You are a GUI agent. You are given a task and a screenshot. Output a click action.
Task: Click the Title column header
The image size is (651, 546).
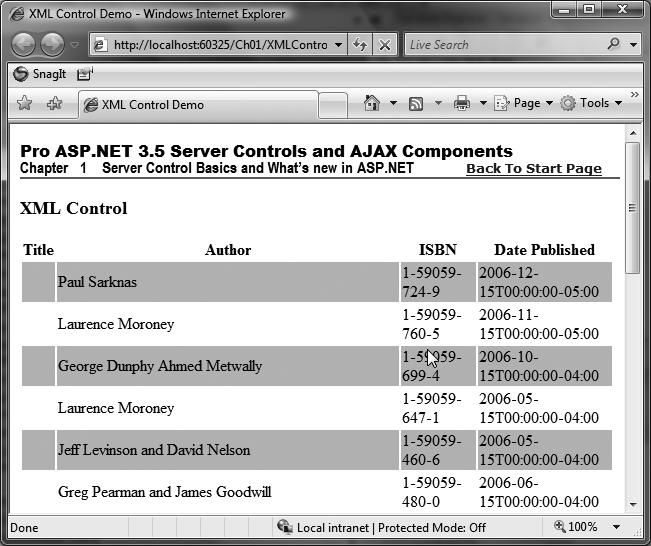coord(38,250)
